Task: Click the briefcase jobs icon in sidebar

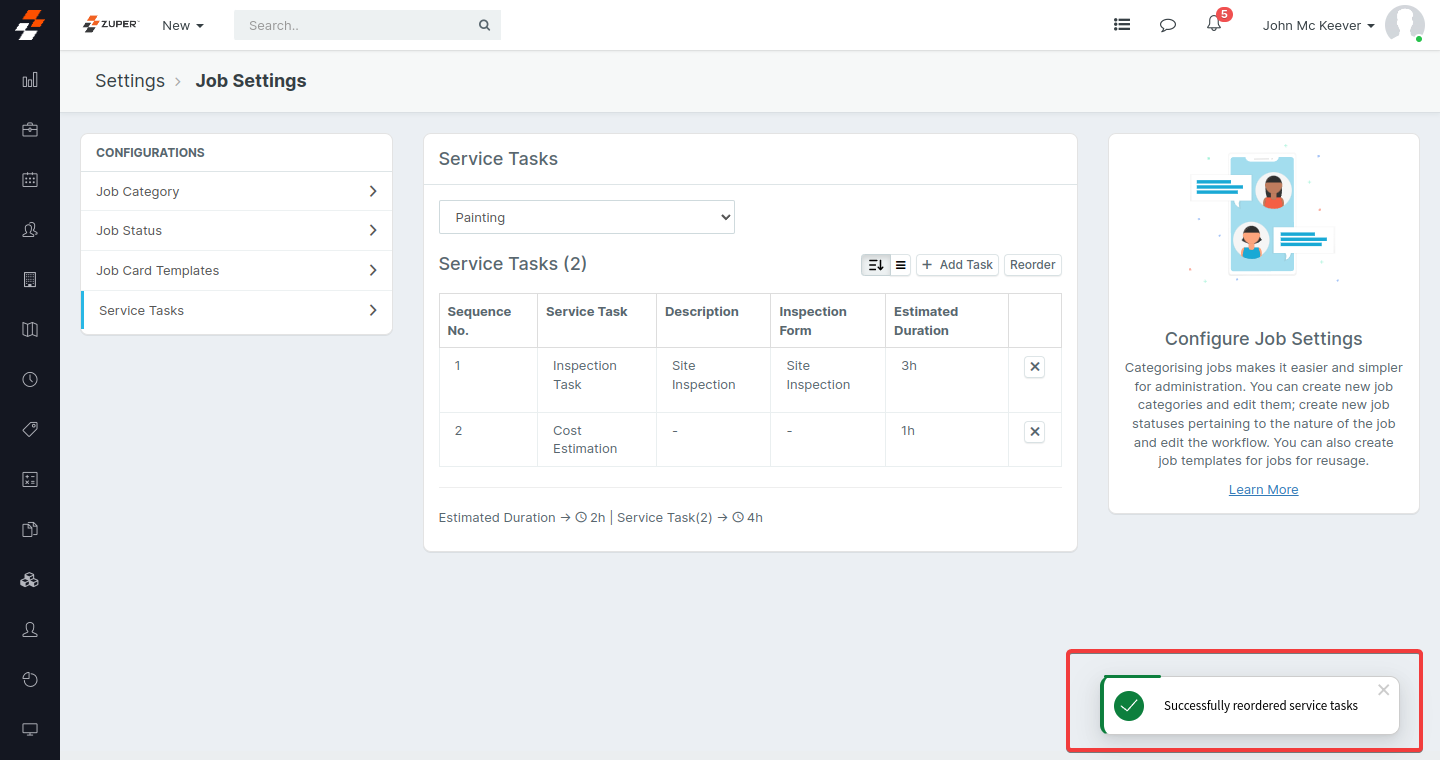Action: (30, 130)
